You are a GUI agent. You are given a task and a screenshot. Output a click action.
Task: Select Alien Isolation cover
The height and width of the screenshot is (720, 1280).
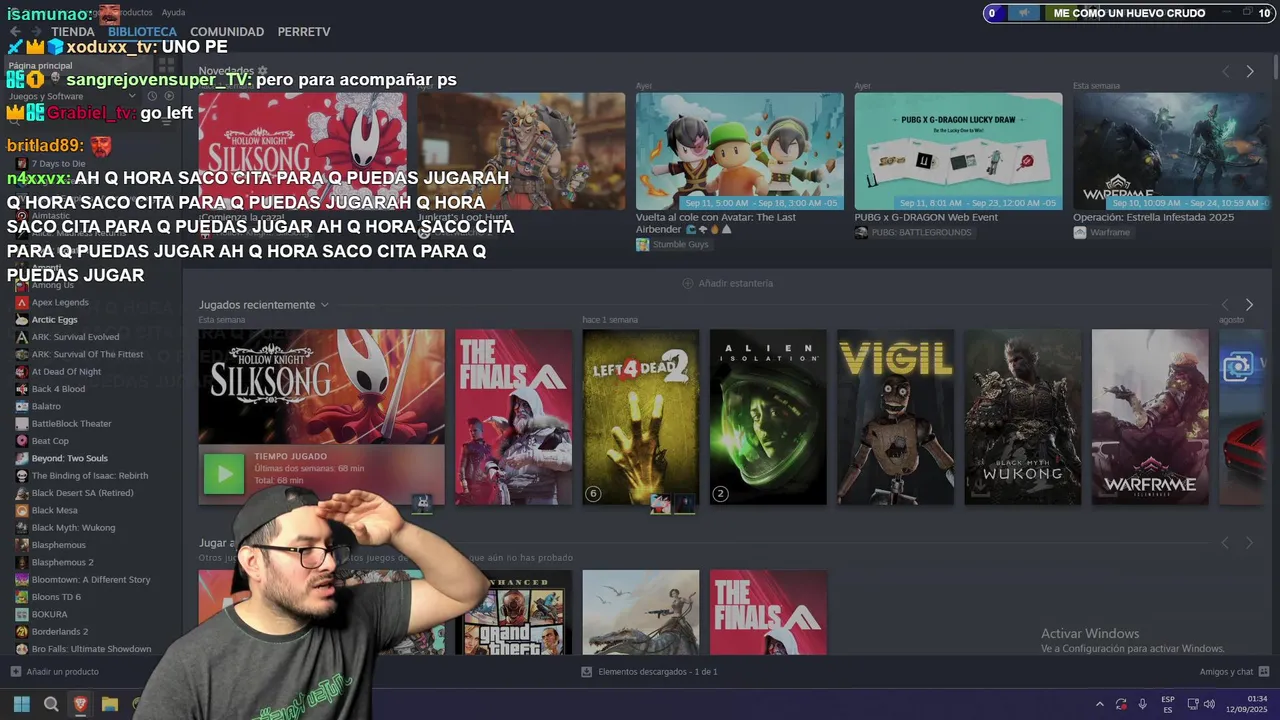pos(768,417)
